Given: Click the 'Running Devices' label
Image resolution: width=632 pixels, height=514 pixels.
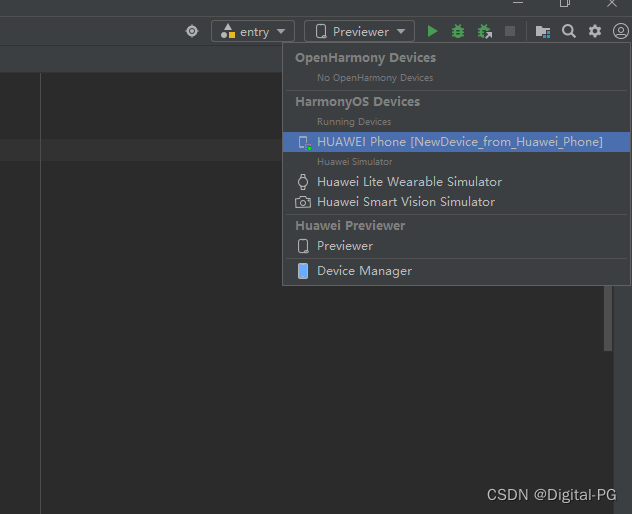Looking at the screenshot, I should (354, 122).
